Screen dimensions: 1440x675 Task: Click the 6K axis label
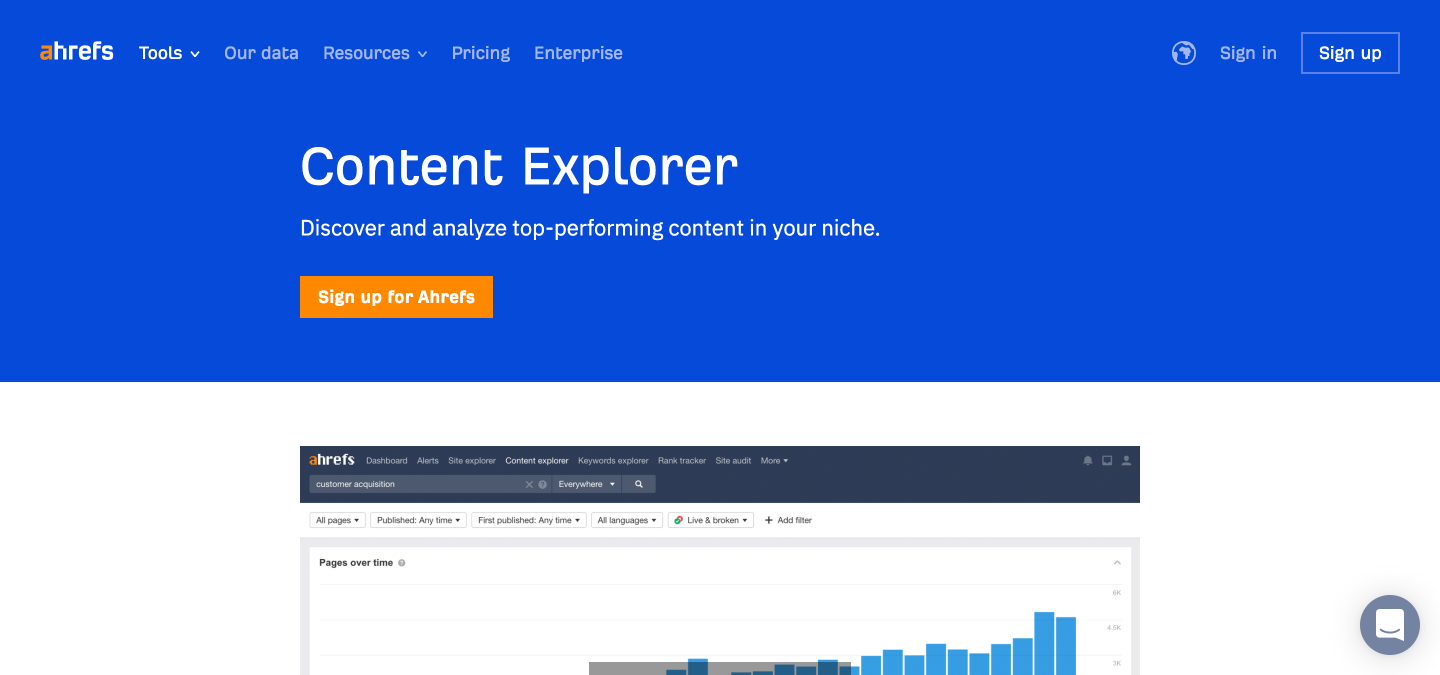click(1116, 593)
